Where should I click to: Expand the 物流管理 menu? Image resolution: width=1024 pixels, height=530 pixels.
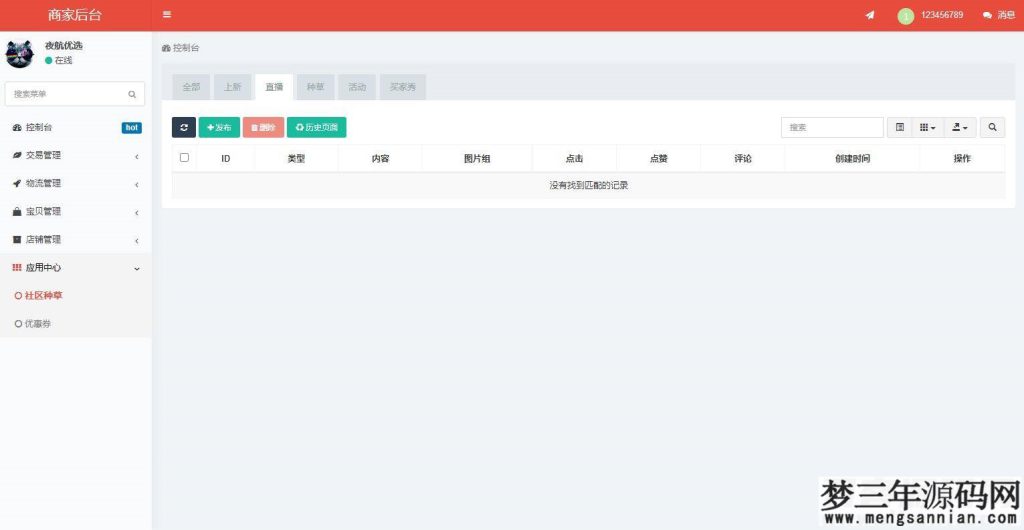76,183
